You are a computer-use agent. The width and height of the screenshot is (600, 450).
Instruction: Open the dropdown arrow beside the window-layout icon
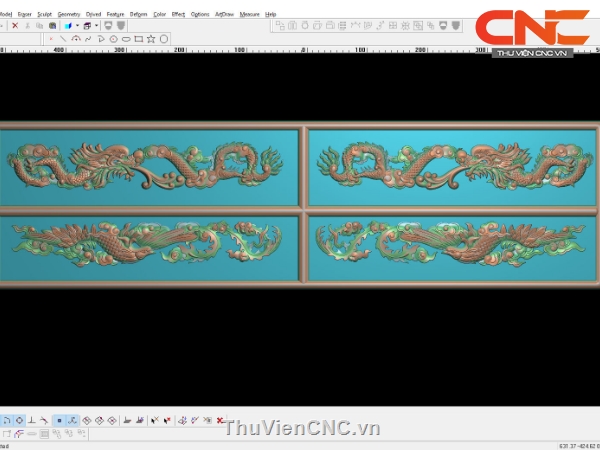tap(97, 25)
